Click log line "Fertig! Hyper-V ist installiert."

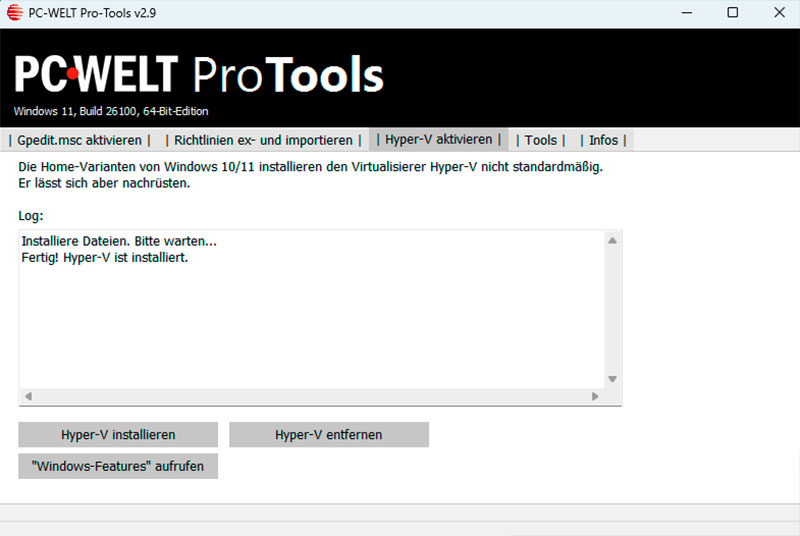[x=105, y=258]
